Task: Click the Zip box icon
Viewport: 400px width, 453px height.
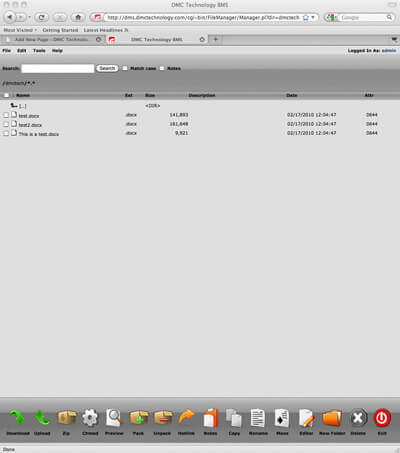Action: point(66,418)
